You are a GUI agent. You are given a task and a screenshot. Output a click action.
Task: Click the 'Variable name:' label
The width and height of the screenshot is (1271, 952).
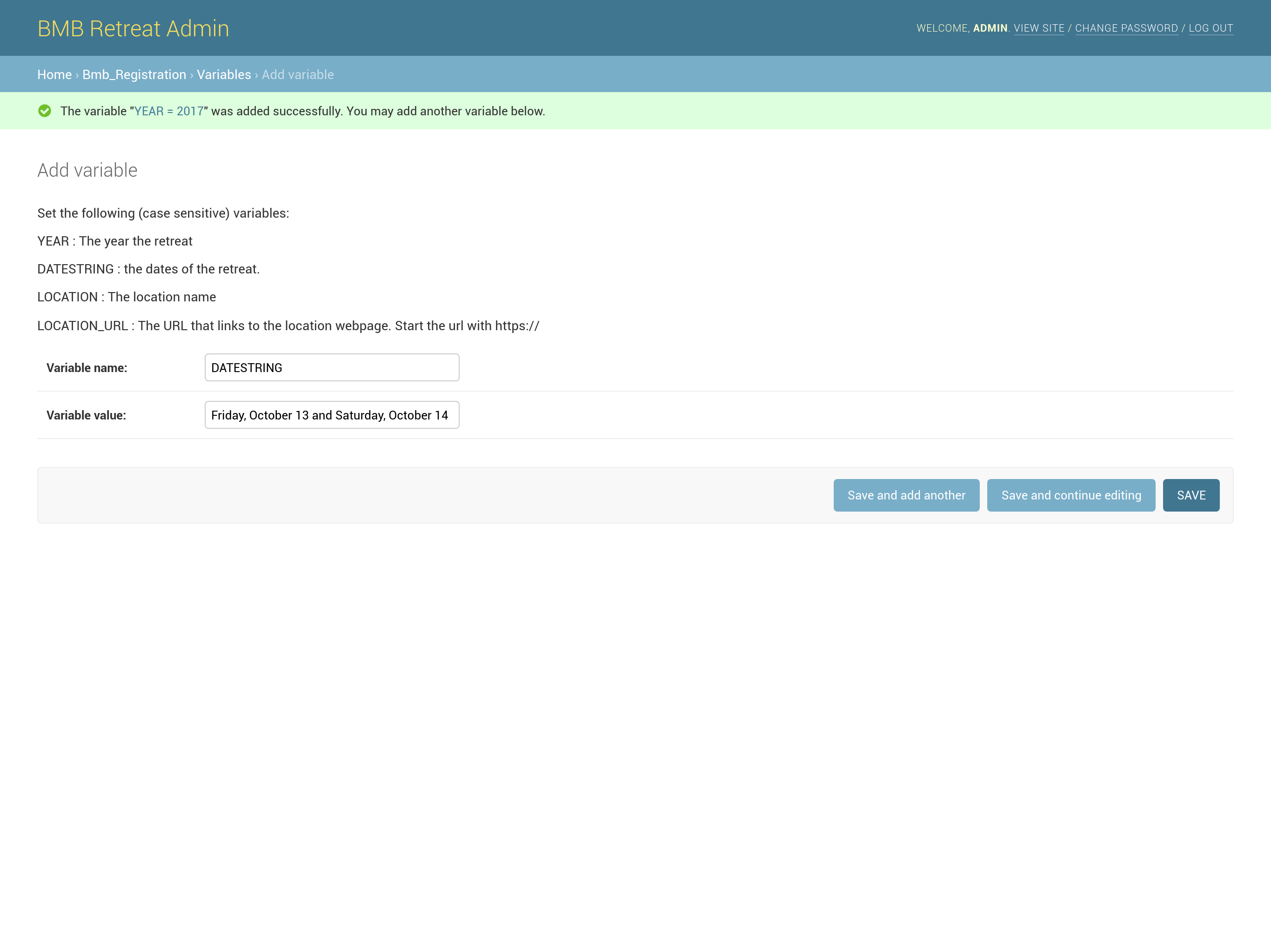point(87,368)
